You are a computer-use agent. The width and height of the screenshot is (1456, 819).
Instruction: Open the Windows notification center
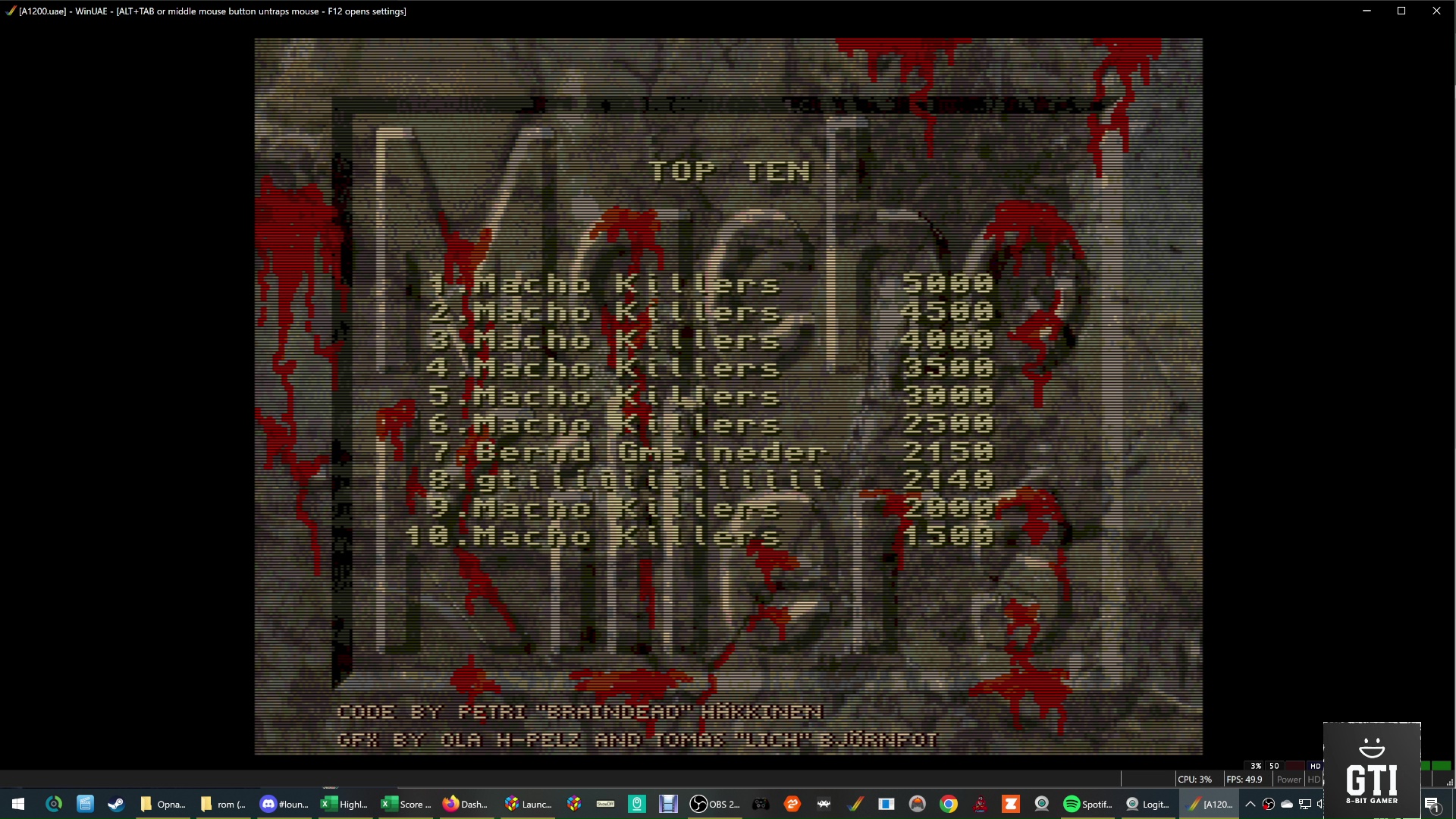pyautogui.click(x=1432, y=804)
